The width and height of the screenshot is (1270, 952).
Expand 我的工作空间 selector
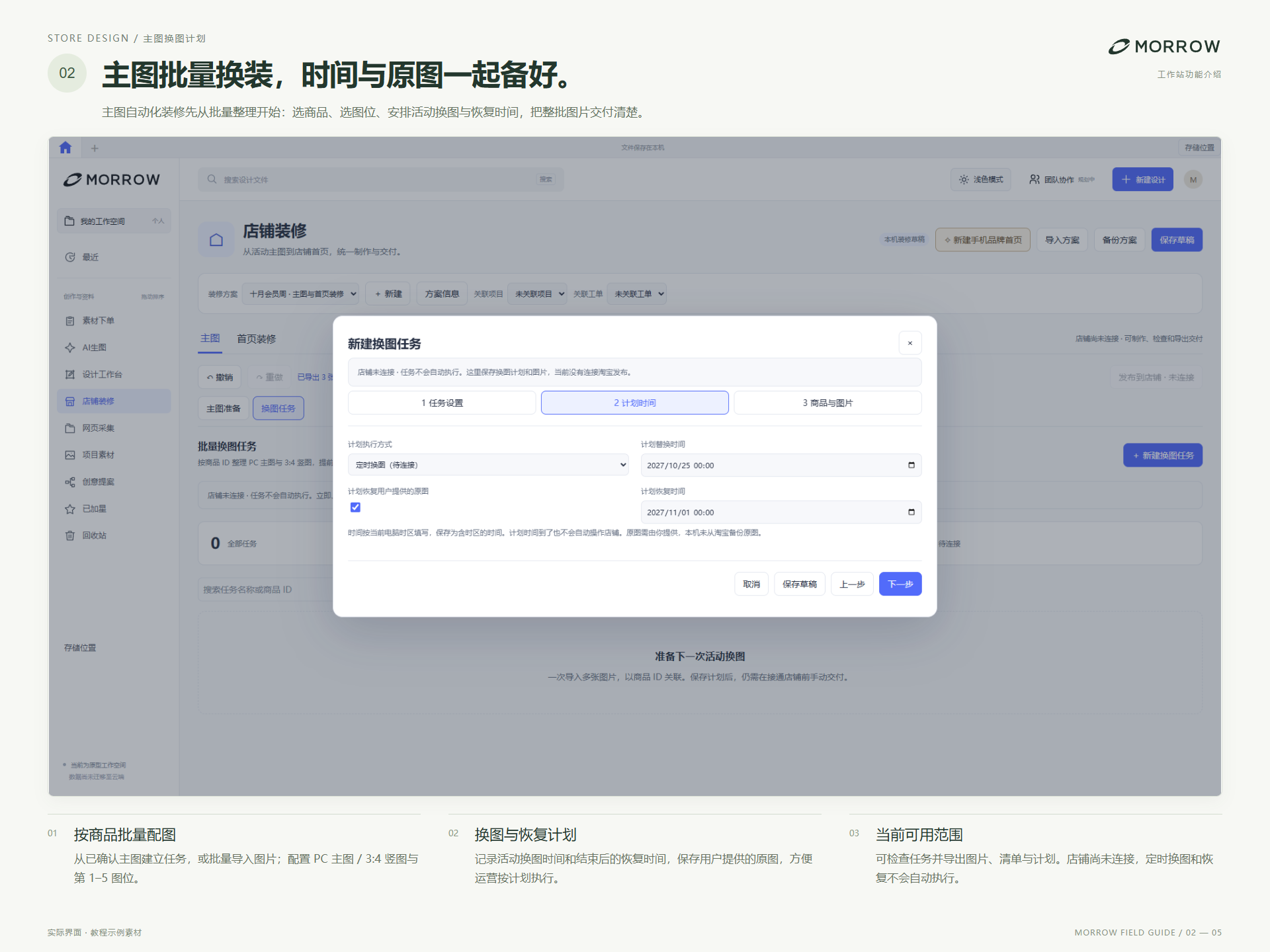tap(114, 221)
